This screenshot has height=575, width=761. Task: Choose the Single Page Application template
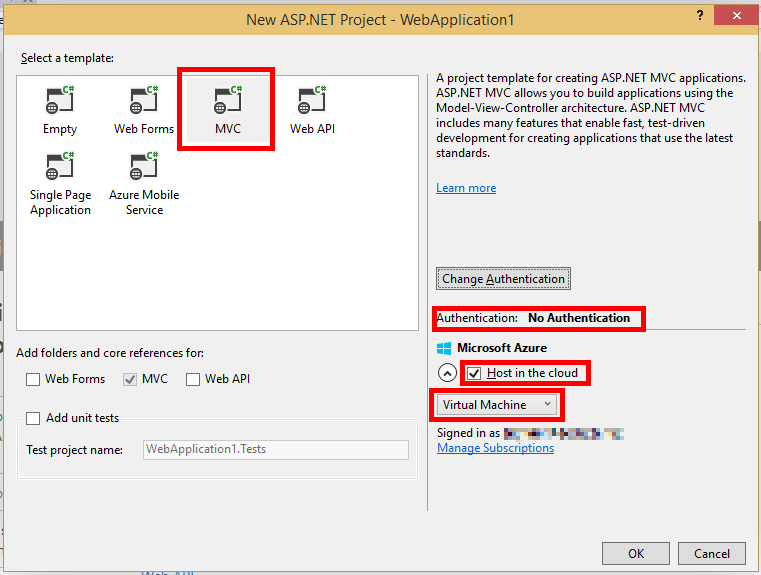(60, 184)
